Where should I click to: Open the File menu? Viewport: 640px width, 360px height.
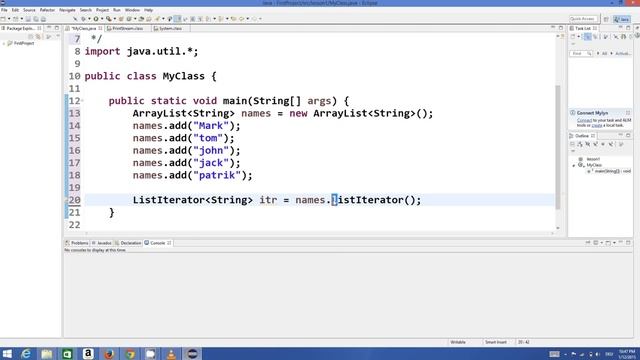pos(4,10)
